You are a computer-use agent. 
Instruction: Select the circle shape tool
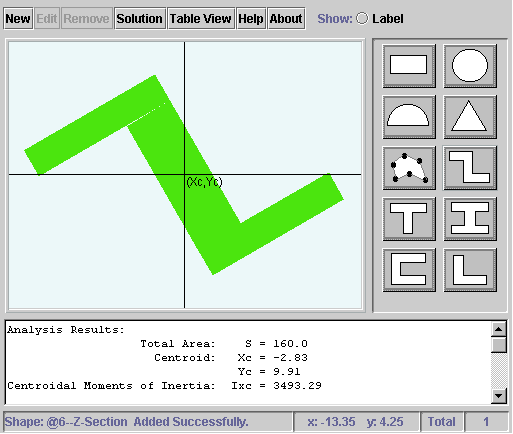[470, 66]
